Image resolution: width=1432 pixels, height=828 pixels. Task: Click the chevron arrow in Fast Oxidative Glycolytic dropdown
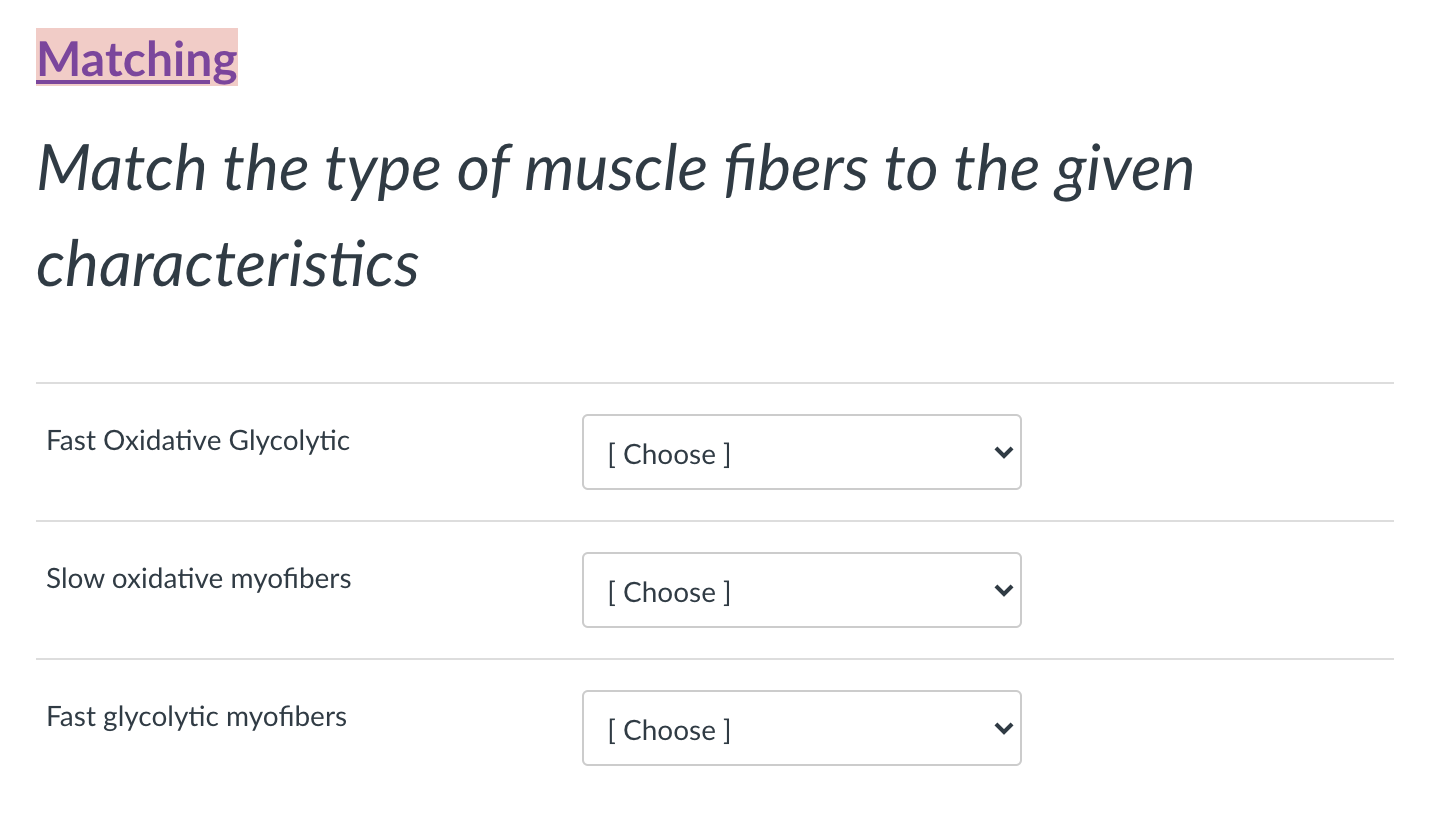(1003, 453)
